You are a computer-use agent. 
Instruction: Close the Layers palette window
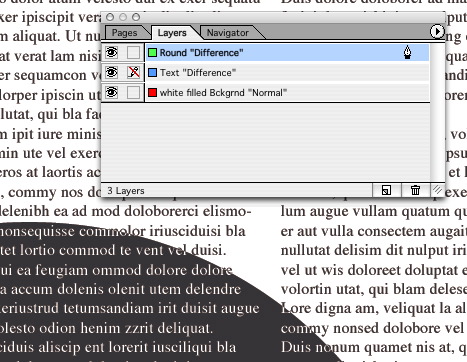[110, 17]
